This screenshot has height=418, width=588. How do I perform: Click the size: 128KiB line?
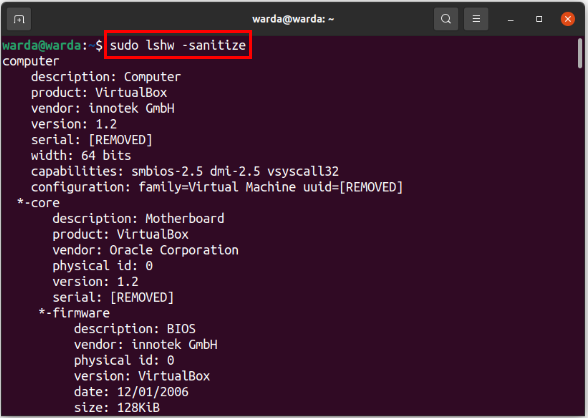117,408
